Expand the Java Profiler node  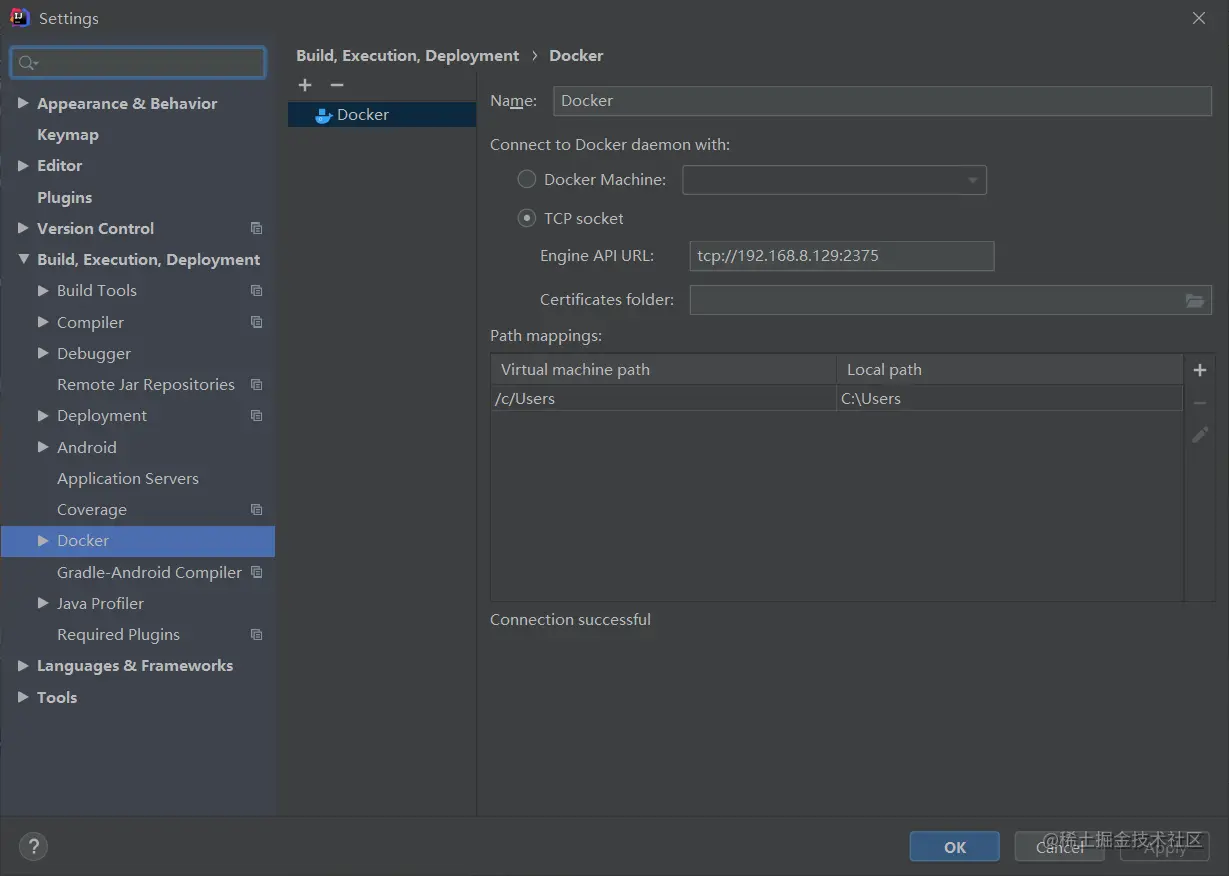click(x=43, y=603)
